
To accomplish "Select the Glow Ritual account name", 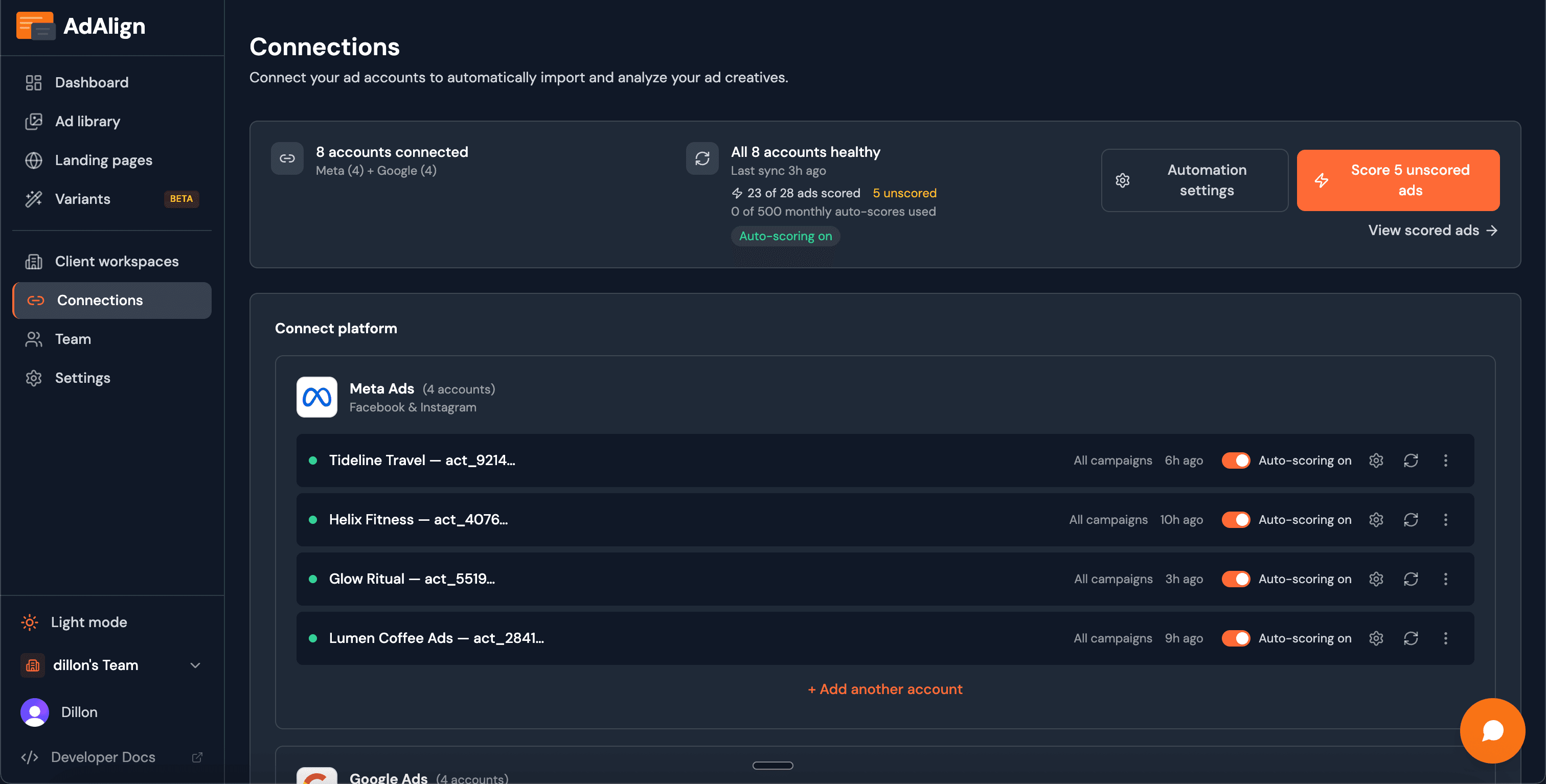I will tap(412, 579).
